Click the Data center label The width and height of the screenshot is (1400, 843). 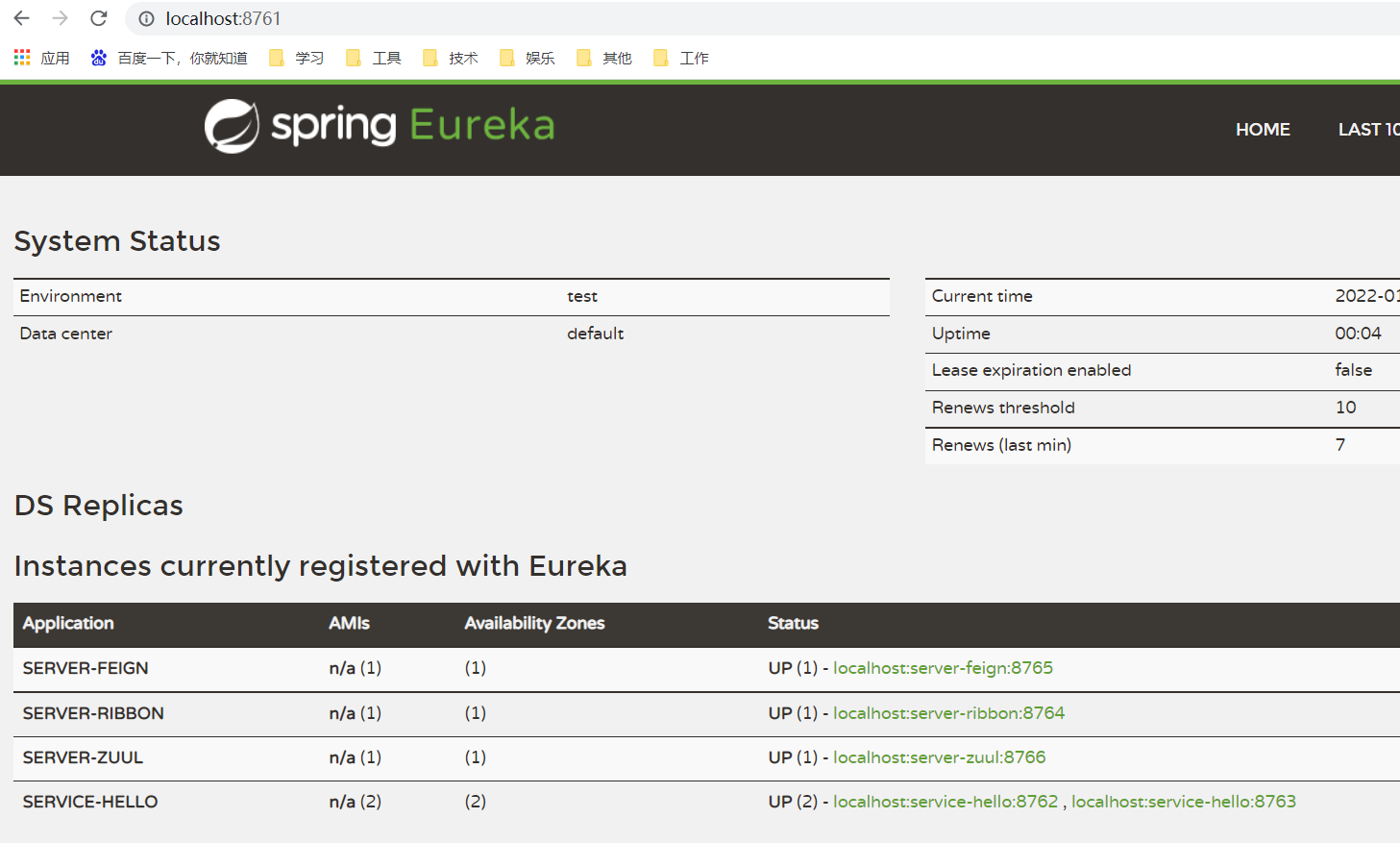point(65,334)
